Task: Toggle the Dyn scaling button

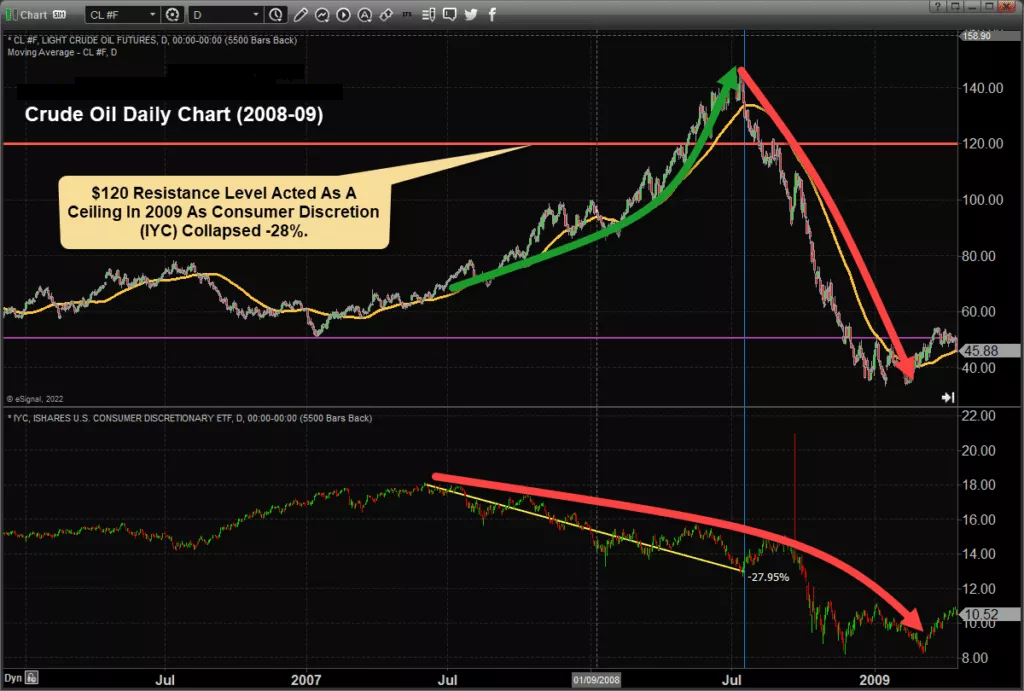Action: point(14,678)
